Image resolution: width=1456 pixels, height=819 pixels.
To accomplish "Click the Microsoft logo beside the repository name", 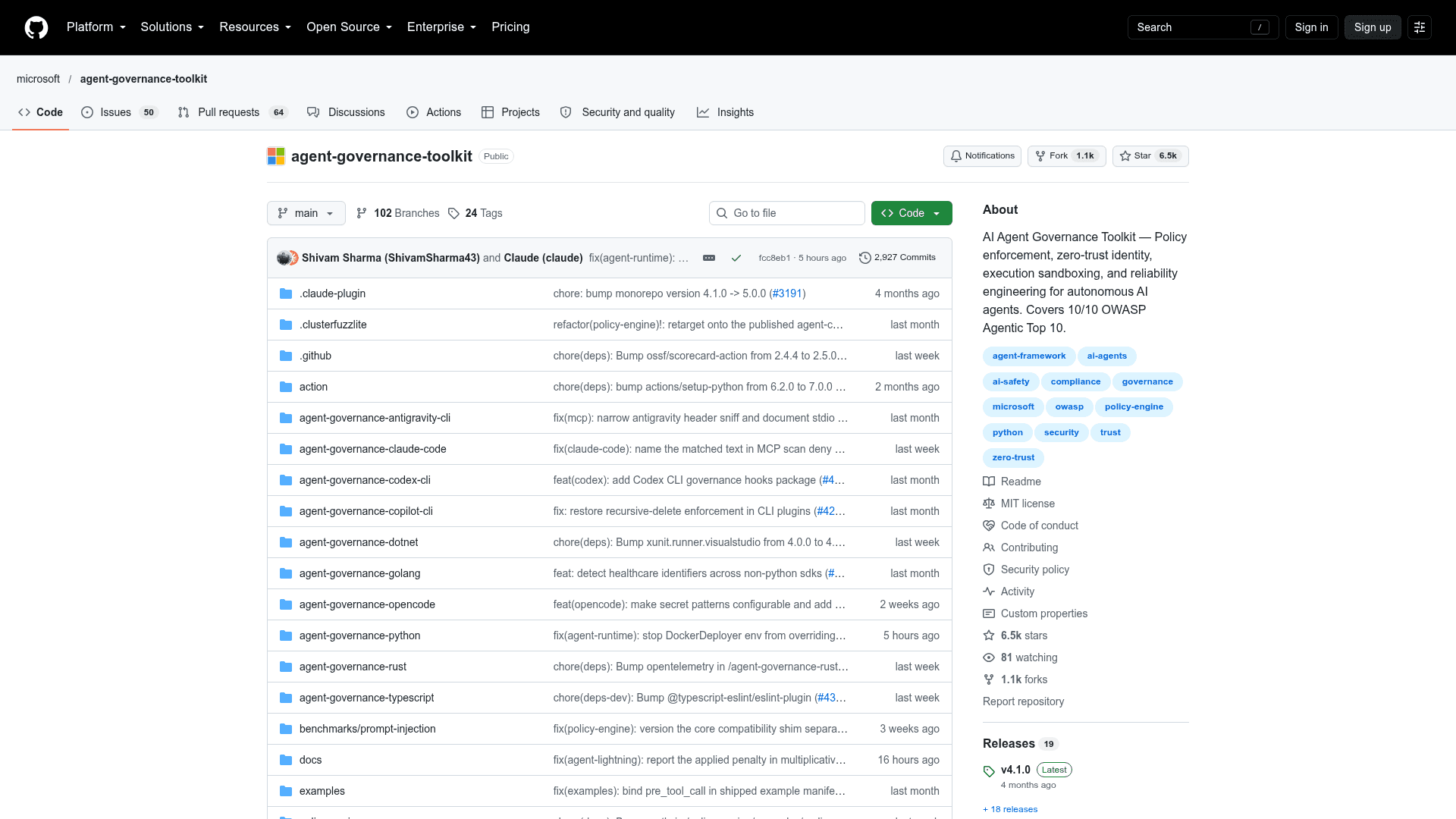I will point(276,156).
